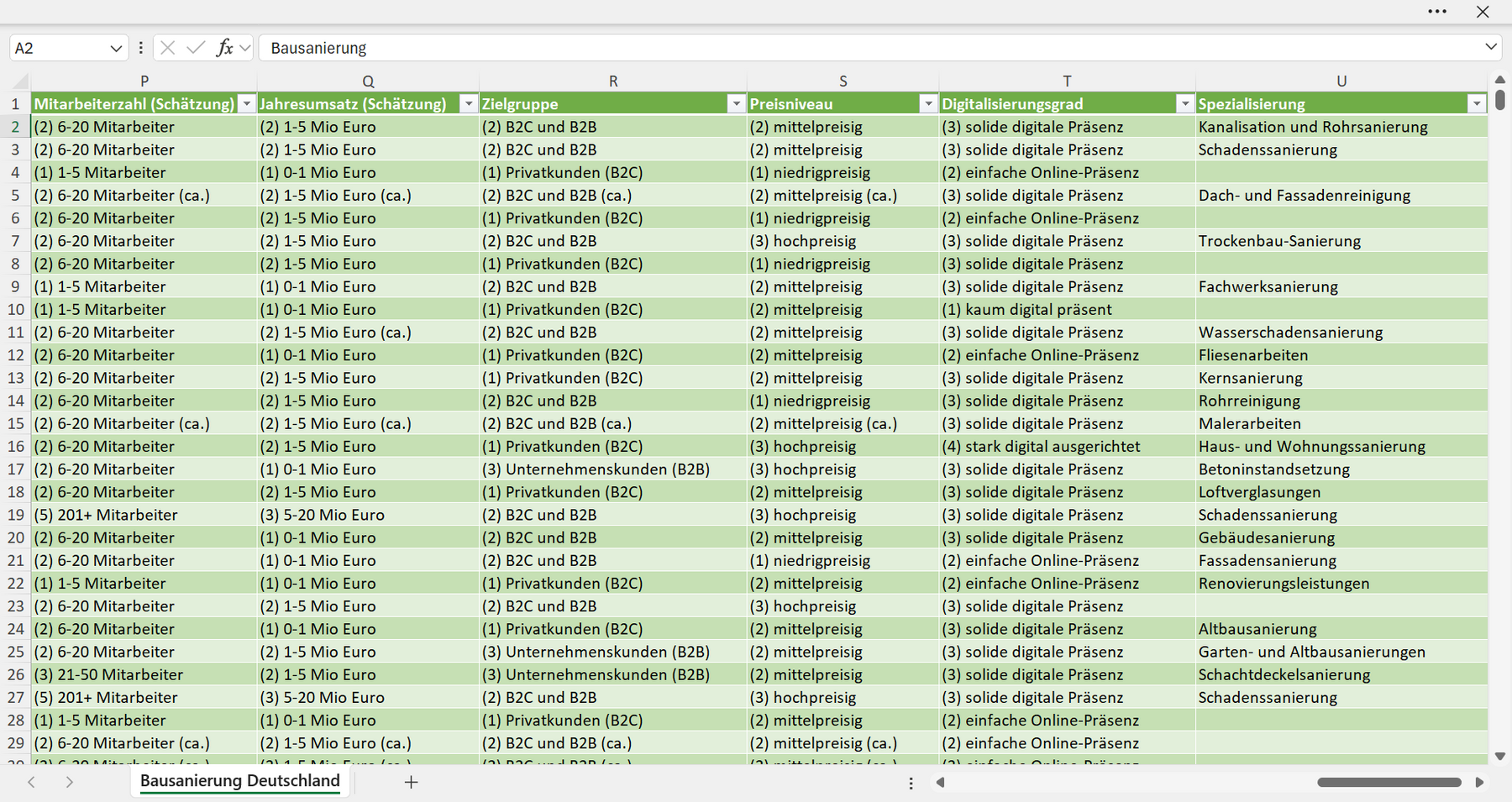Click the vertical scrollbar up arrow
The image size is (1512, 802).
[1500, 80]
